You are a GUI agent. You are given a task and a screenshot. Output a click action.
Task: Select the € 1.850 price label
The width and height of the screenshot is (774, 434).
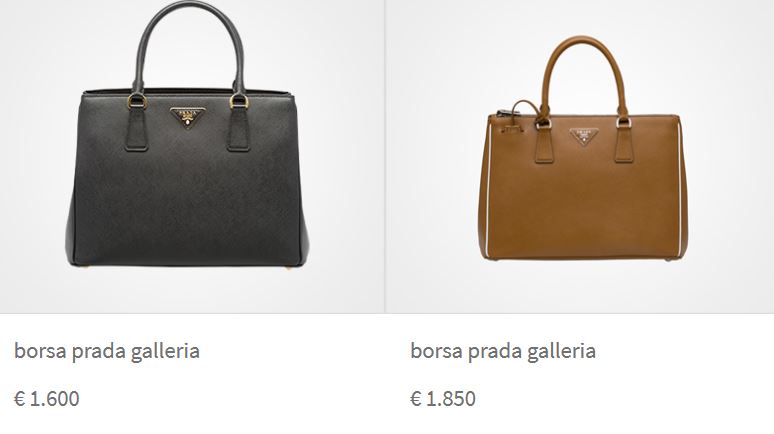tap(443, 398)
